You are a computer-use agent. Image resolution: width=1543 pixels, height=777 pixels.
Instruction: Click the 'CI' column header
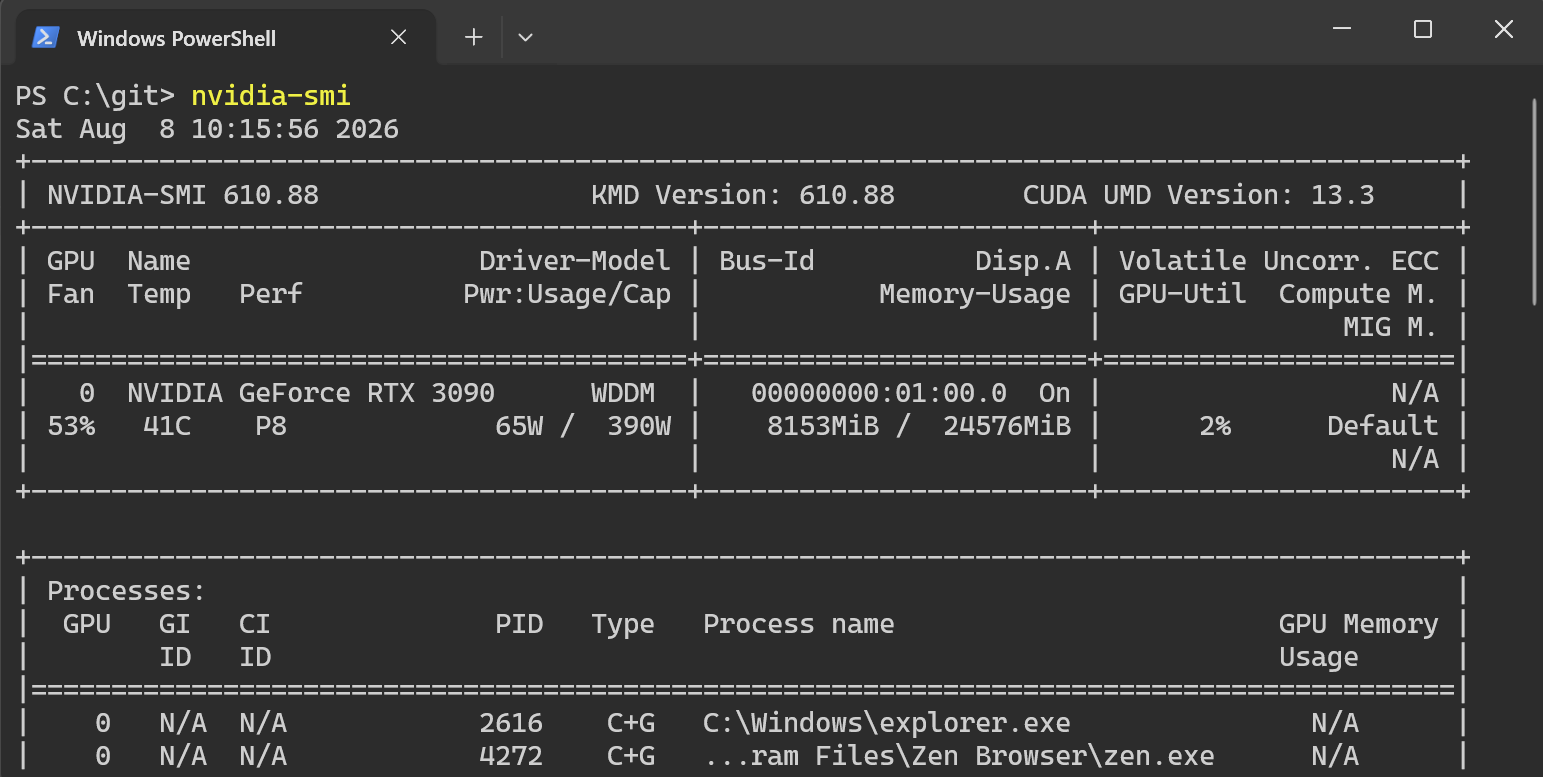pyautogui.click(x=255, y=624)
